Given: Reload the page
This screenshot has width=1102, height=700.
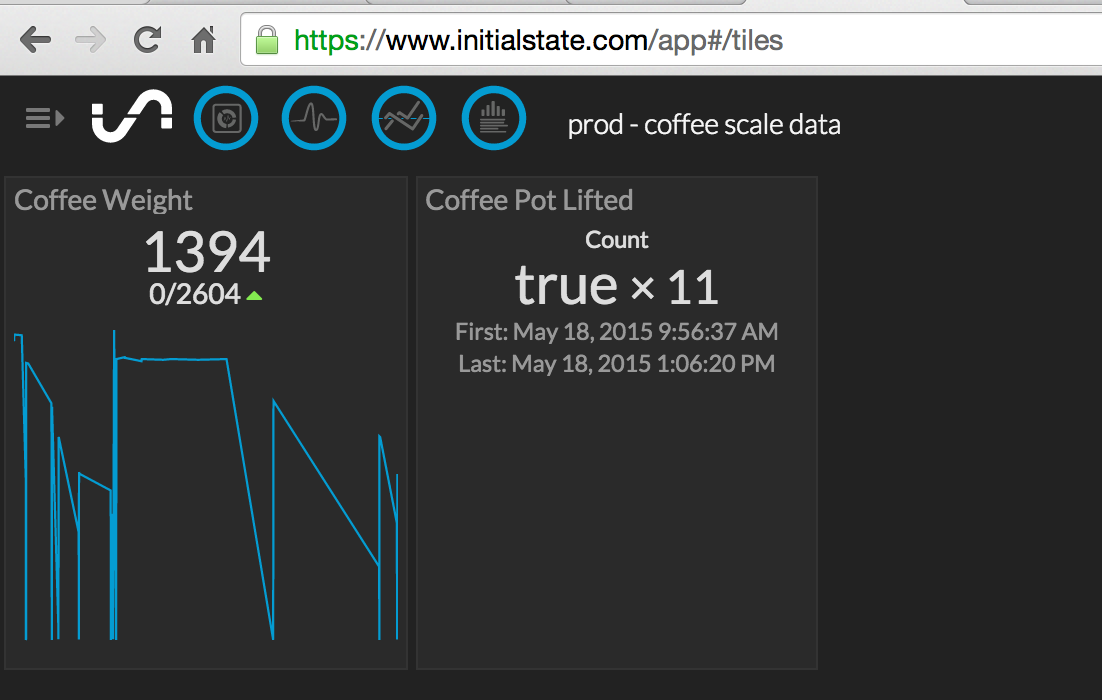Looking at the screenshot, I should point(147,40).
